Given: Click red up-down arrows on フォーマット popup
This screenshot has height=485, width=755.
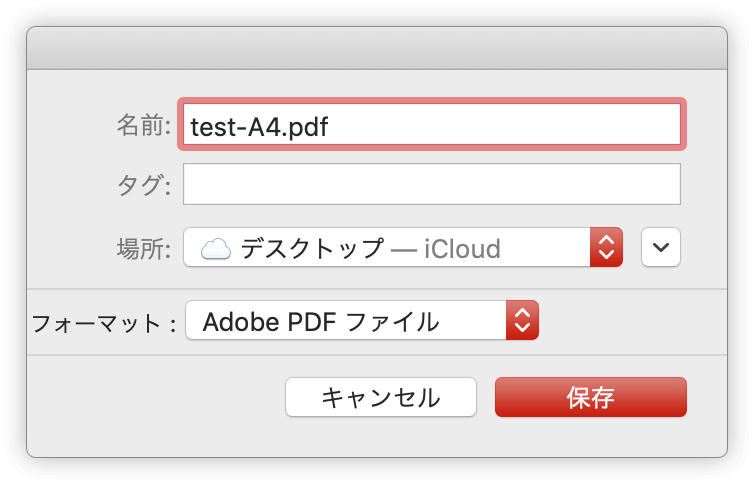Looking at the screenshot, I should point(522,320).
